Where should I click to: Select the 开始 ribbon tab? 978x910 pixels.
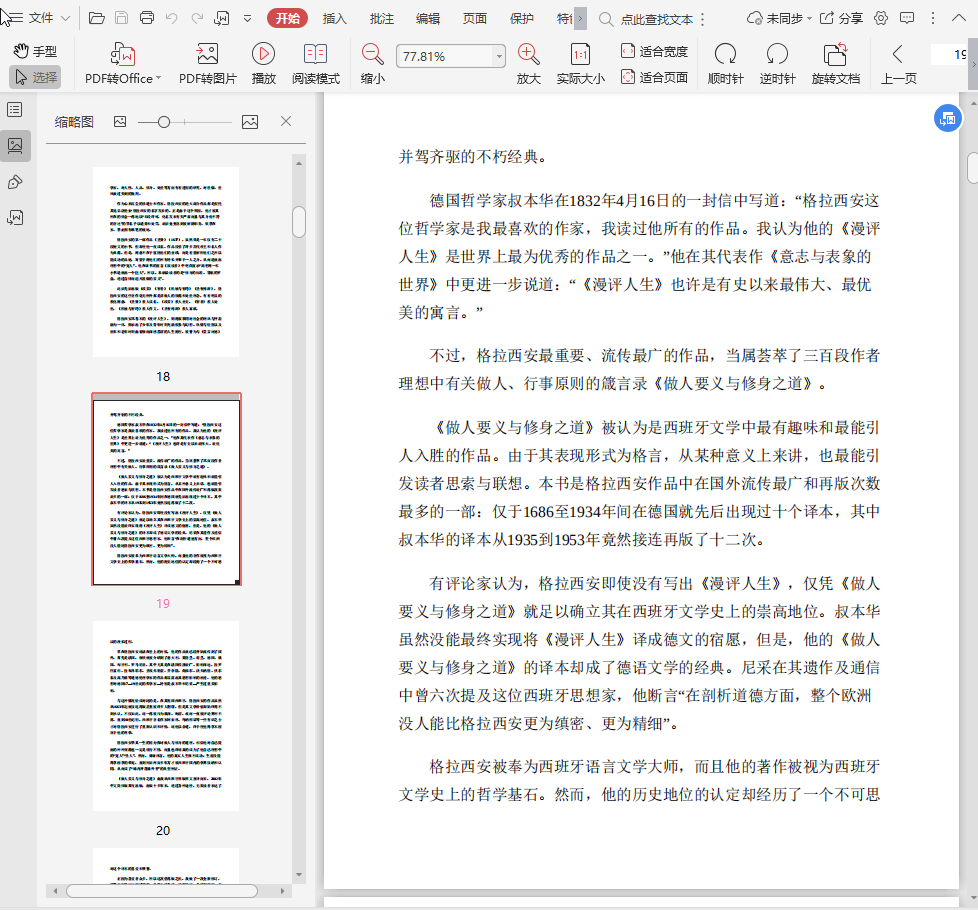[288, 18]
